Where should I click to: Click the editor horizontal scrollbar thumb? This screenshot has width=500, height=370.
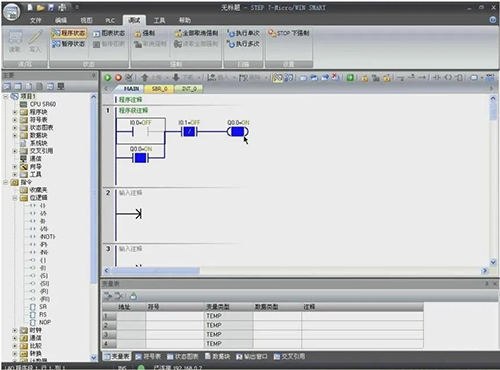(155, 271)
